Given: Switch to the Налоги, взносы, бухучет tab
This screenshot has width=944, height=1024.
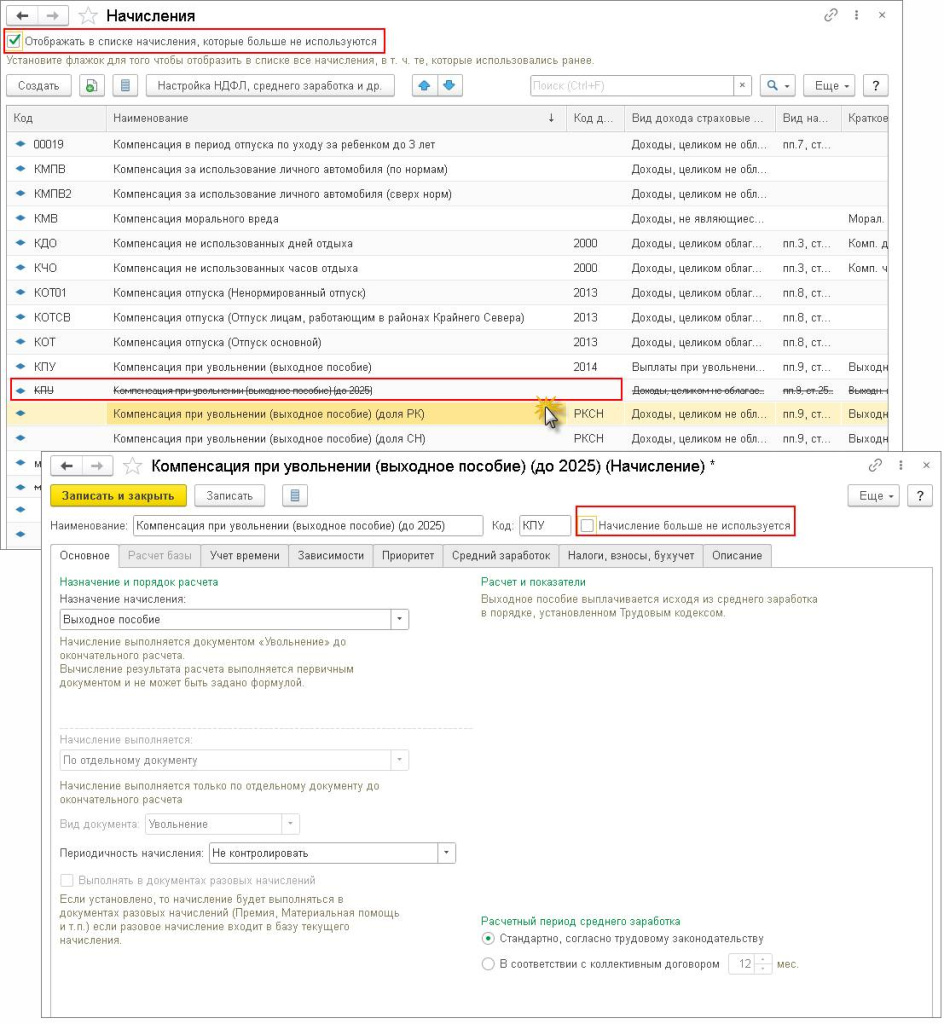Looking at the screenshot, I should [631, 556].
